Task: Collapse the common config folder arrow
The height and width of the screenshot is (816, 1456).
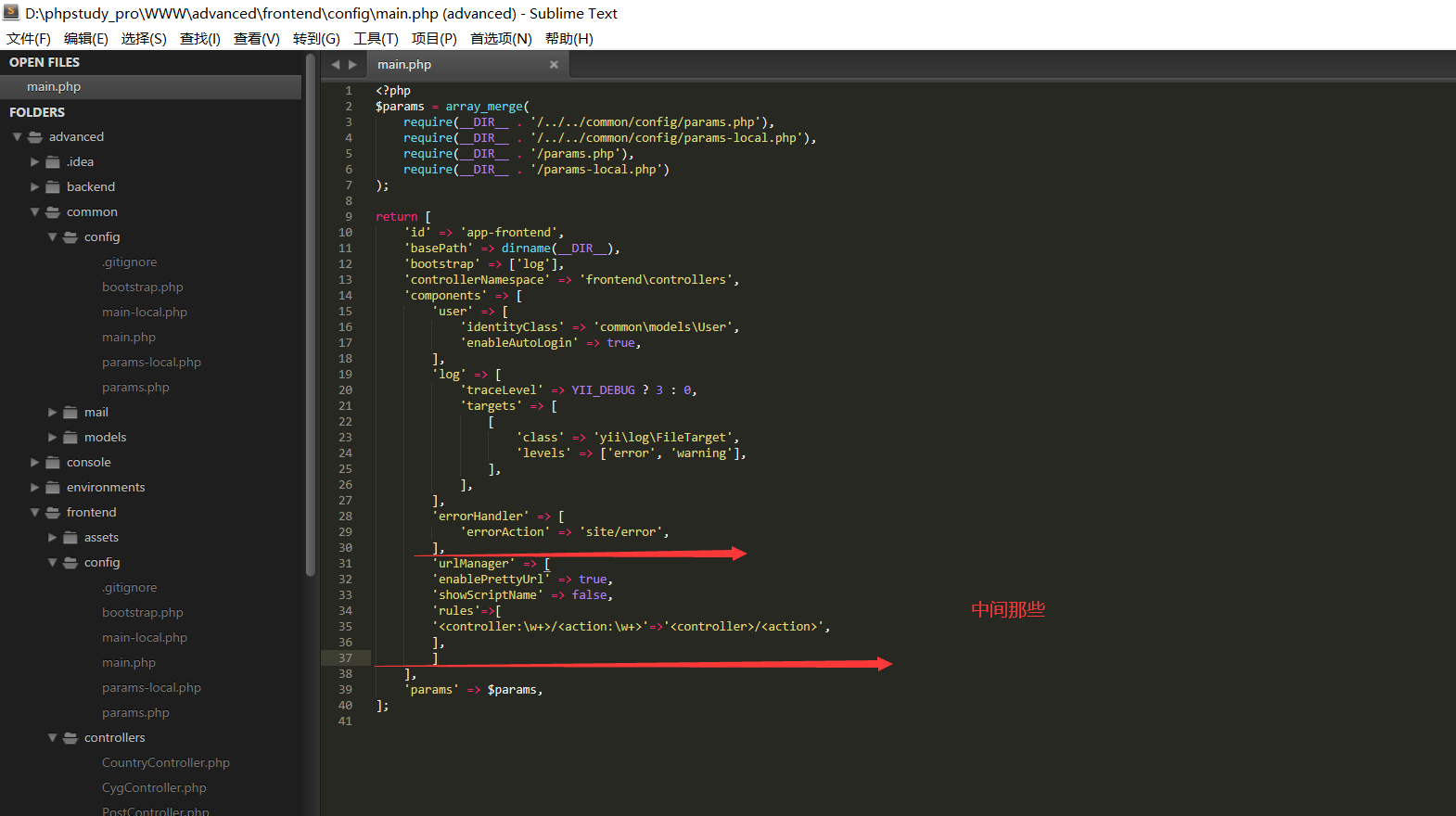Action: [x=52, y=236]
